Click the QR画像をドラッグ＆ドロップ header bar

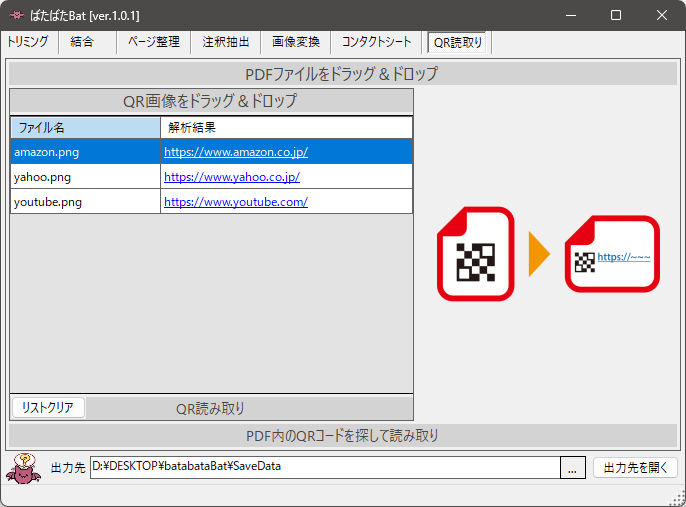point(211,101)
